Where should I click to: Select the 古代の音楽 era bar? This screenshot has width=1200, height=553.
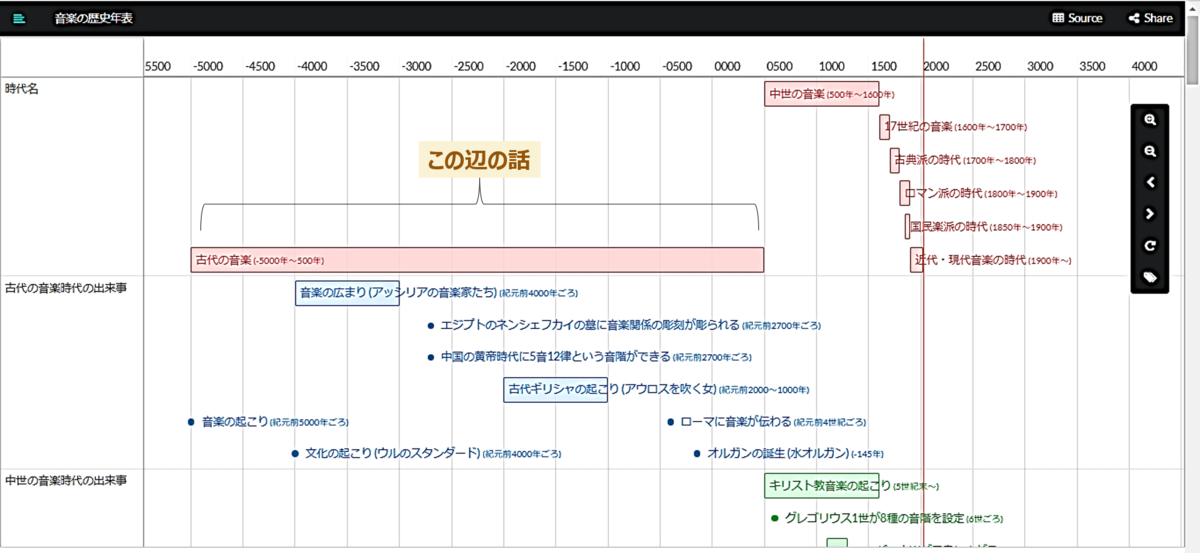[x=477, y=260]
